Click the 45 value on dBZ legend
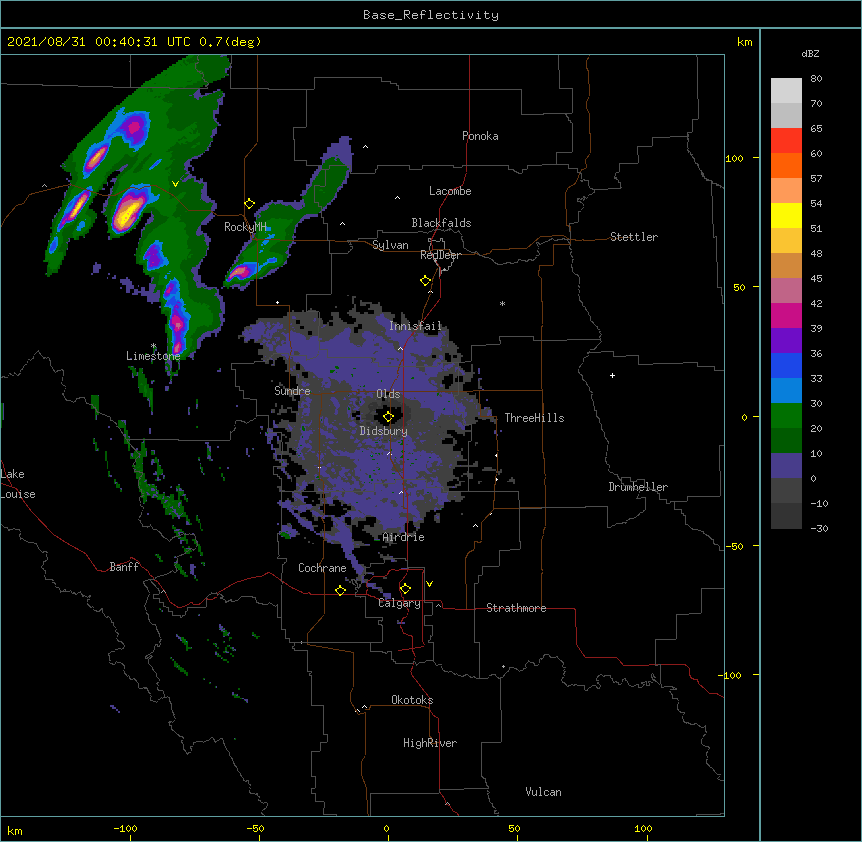Screen dimensions: 862x842 coord(816,279)
